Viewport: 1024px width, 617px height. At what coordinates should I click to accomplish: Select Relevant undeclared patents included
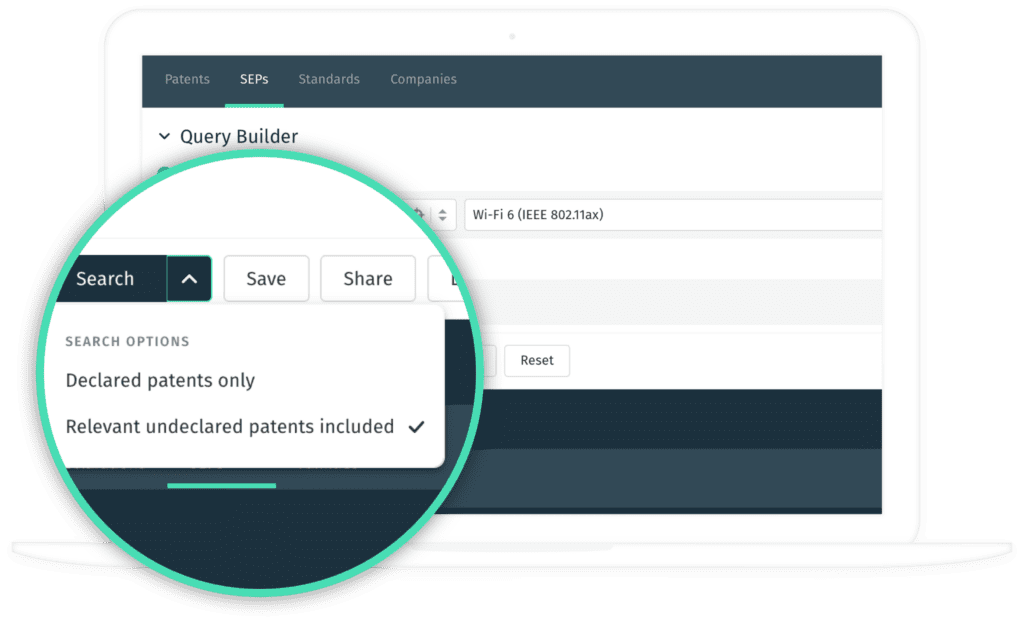click(229, 427)
